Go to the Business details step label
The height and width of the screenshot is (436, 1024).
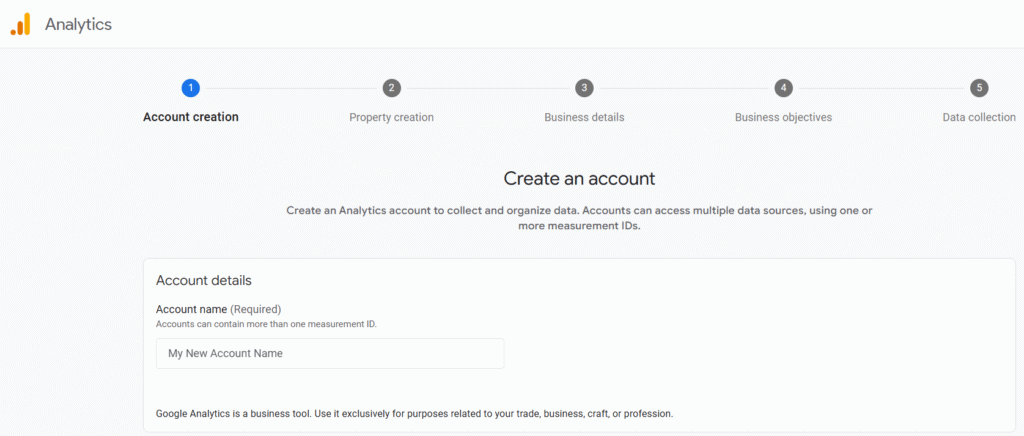click(584, 117)
